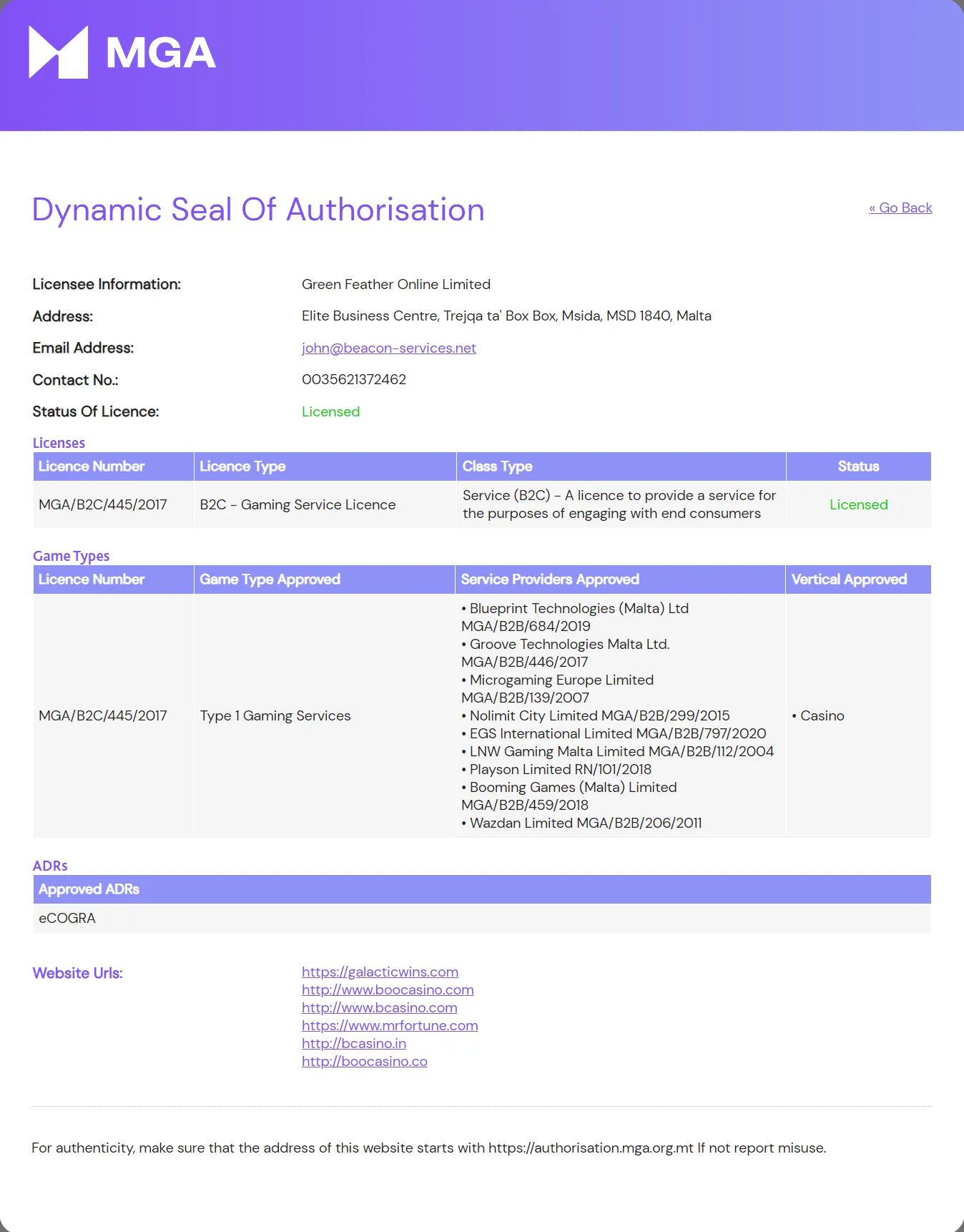Viewport: 964px width, 1232px height.
Task: Follow the www.mrfortune.com link
Action: 390,1025
